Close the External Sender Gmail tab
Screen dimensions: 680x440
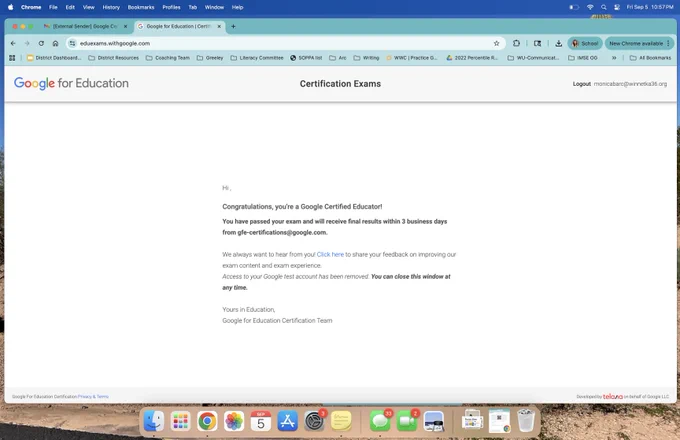(x=125, y=26)
